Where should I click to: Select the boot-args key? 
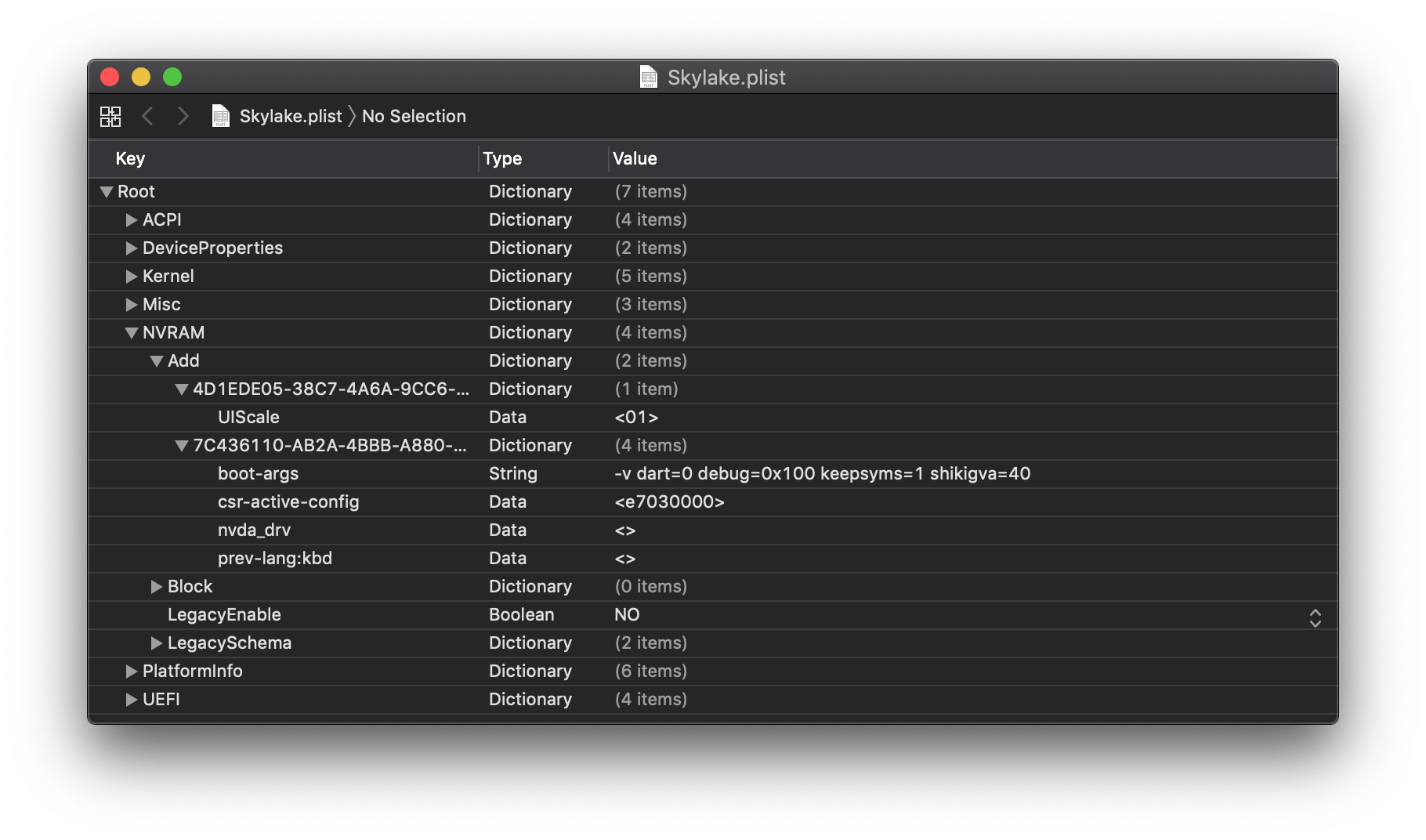point(258,473)
